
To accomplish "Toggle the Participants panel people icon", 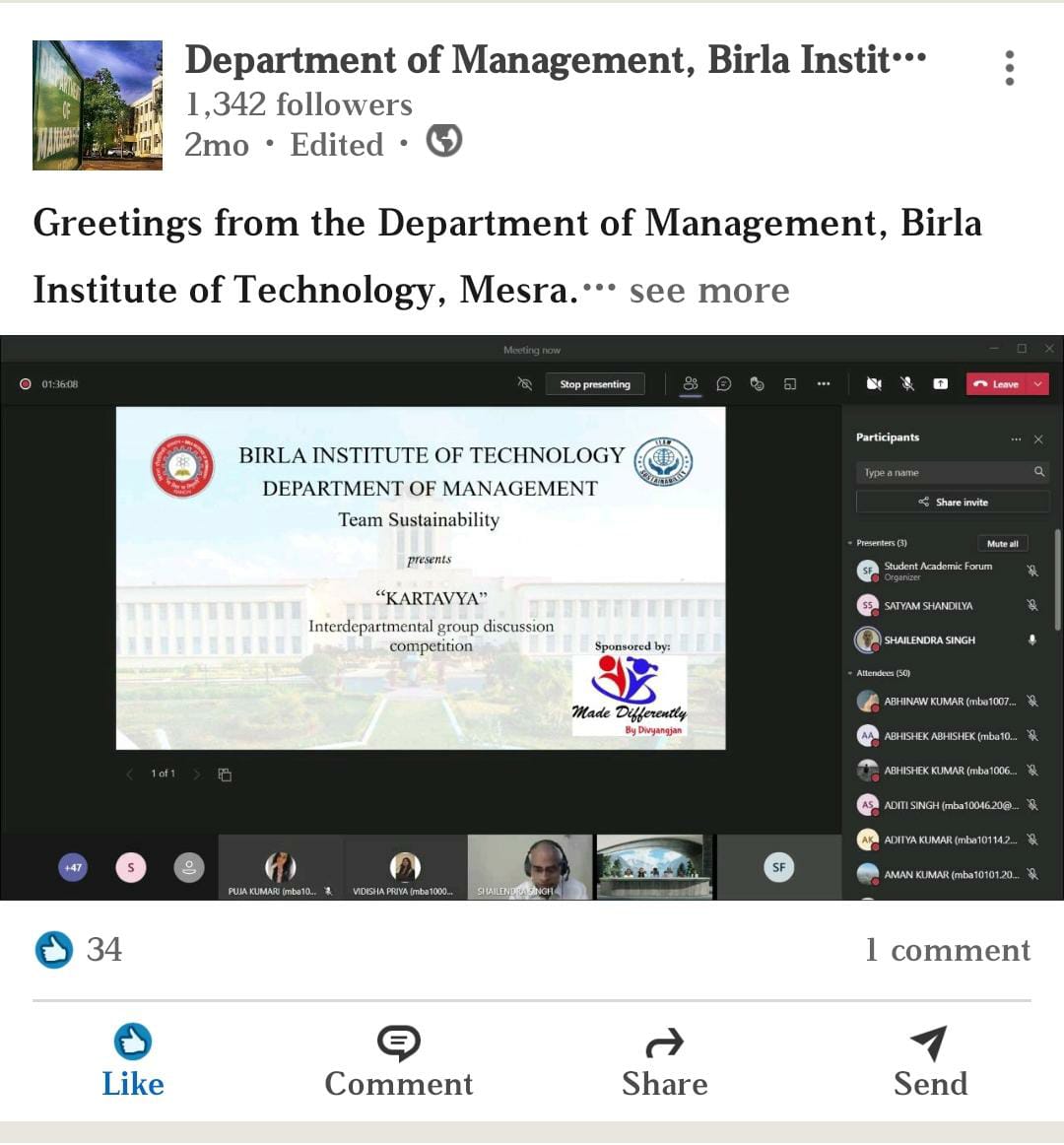I will click(691, 384).
